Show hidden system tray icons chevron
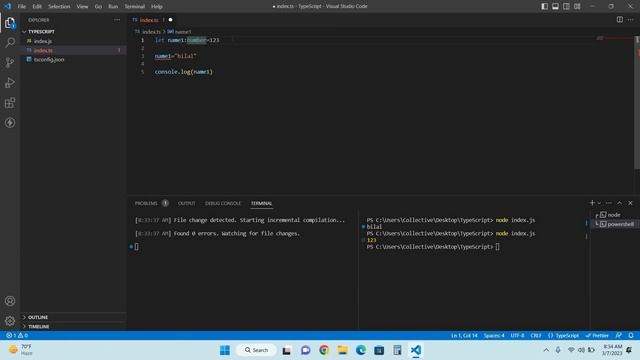The image size is (640, 360). [x=546, y=350]
